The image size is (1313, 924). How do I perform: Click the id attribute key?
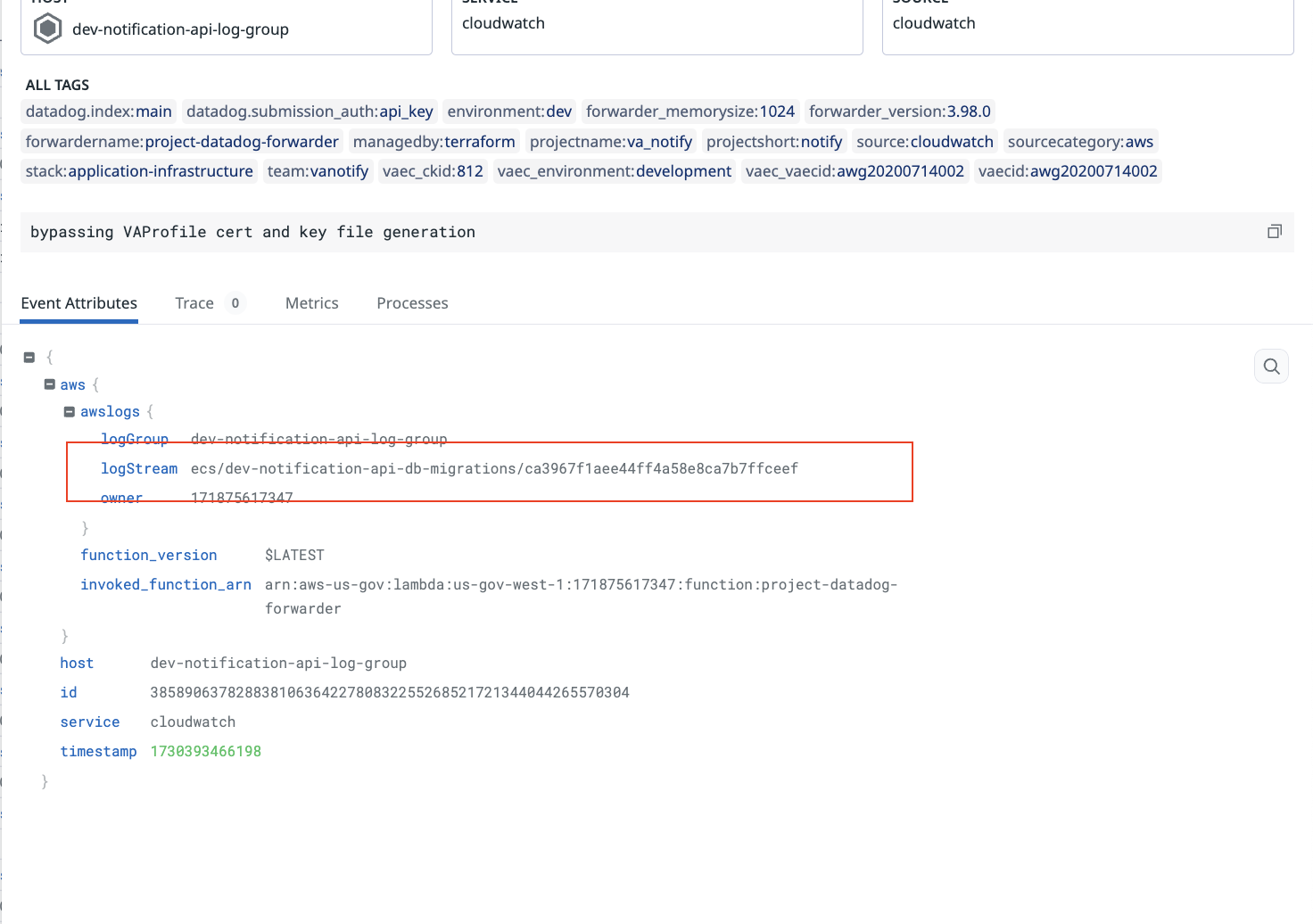pos(69,693)
